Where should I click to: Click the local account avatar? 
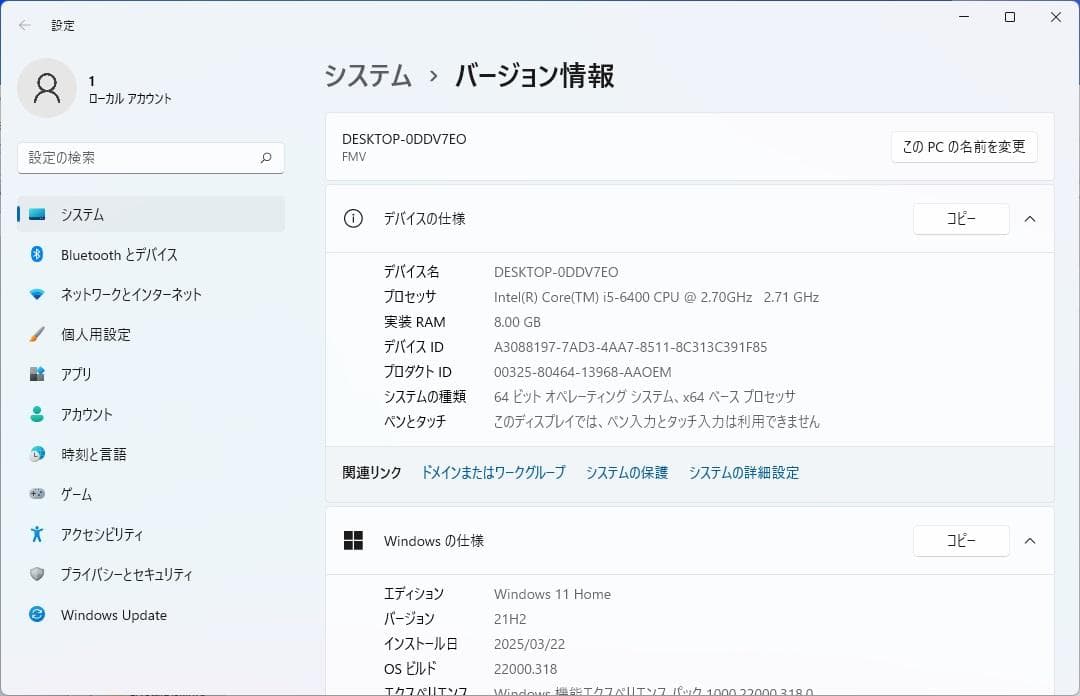tap(47, 88)
